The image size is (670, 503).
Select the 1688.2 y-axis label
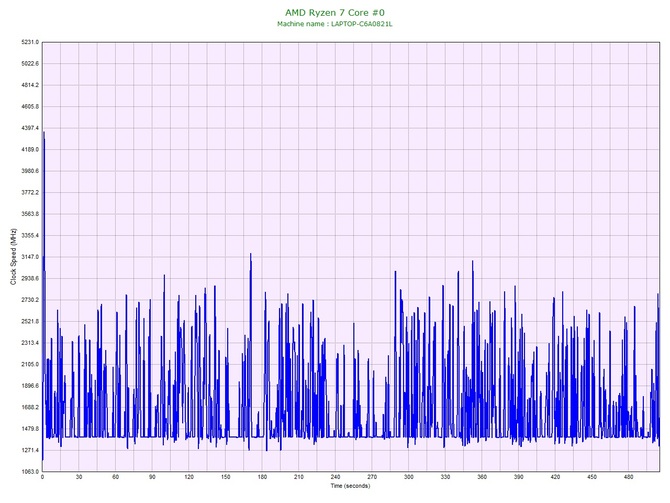pyautogui.click(x=30, y=407)
